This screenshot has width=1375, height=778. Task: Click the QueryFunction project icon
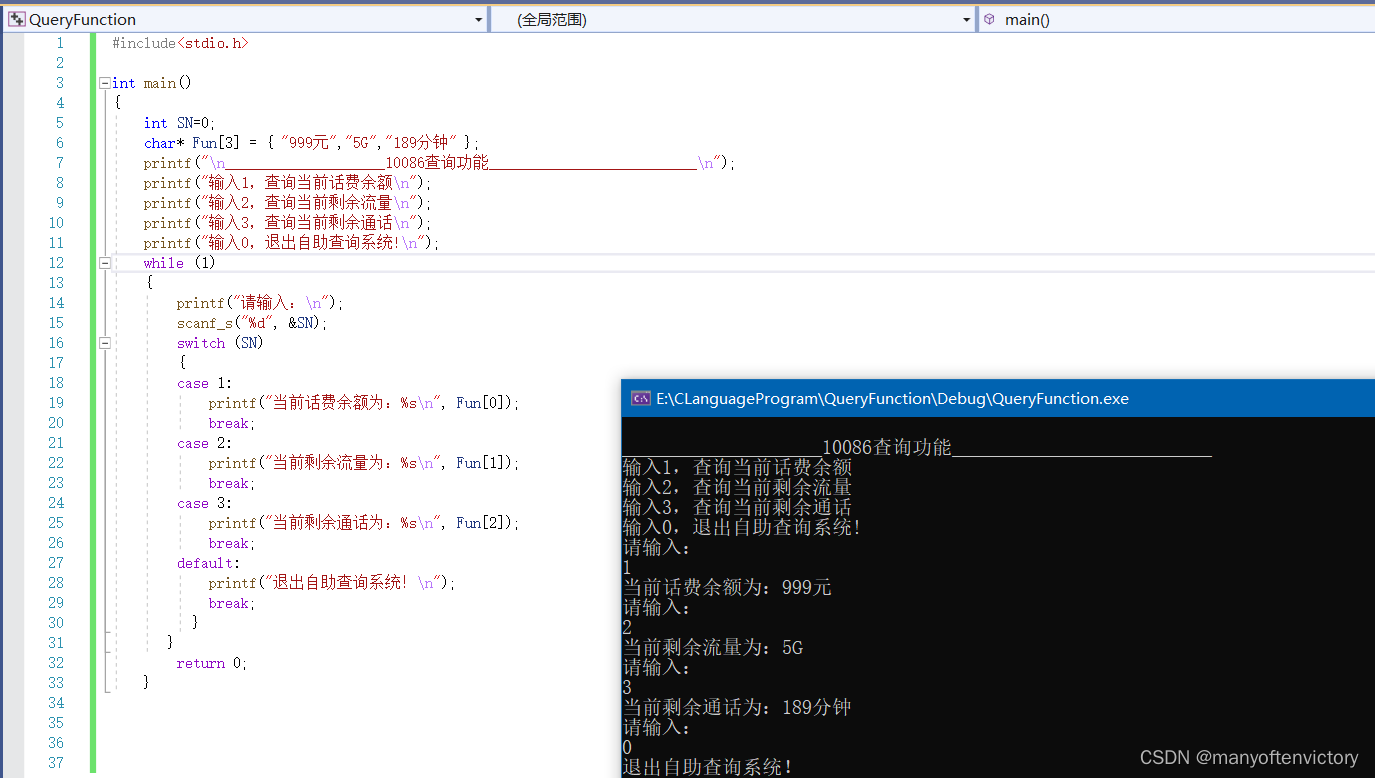click(x=17, y=19)
